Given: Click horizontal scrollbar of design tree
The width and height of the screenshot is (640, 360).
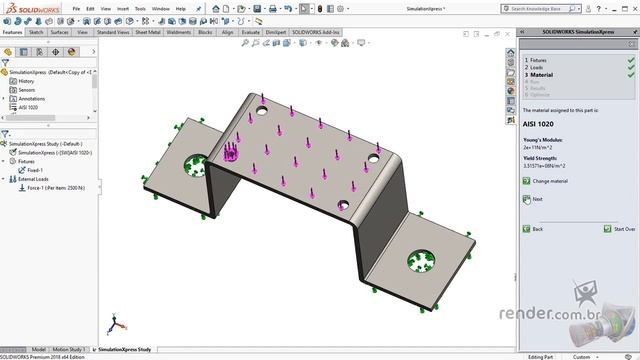Looking at the screenshot, I should (x=30, y=118).
